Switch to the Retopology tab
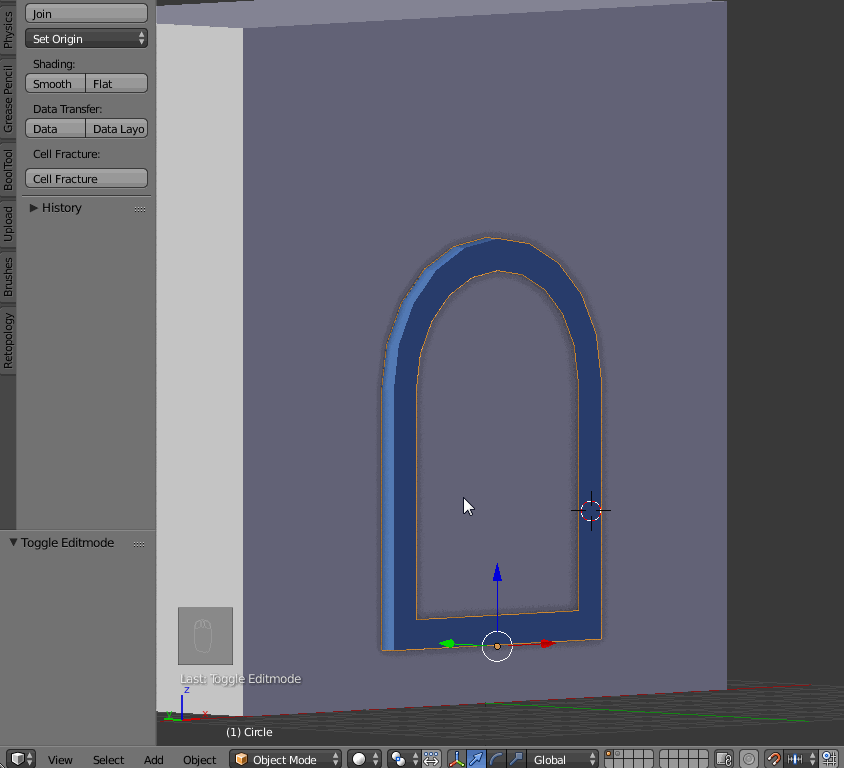 (x=8, y=341)
